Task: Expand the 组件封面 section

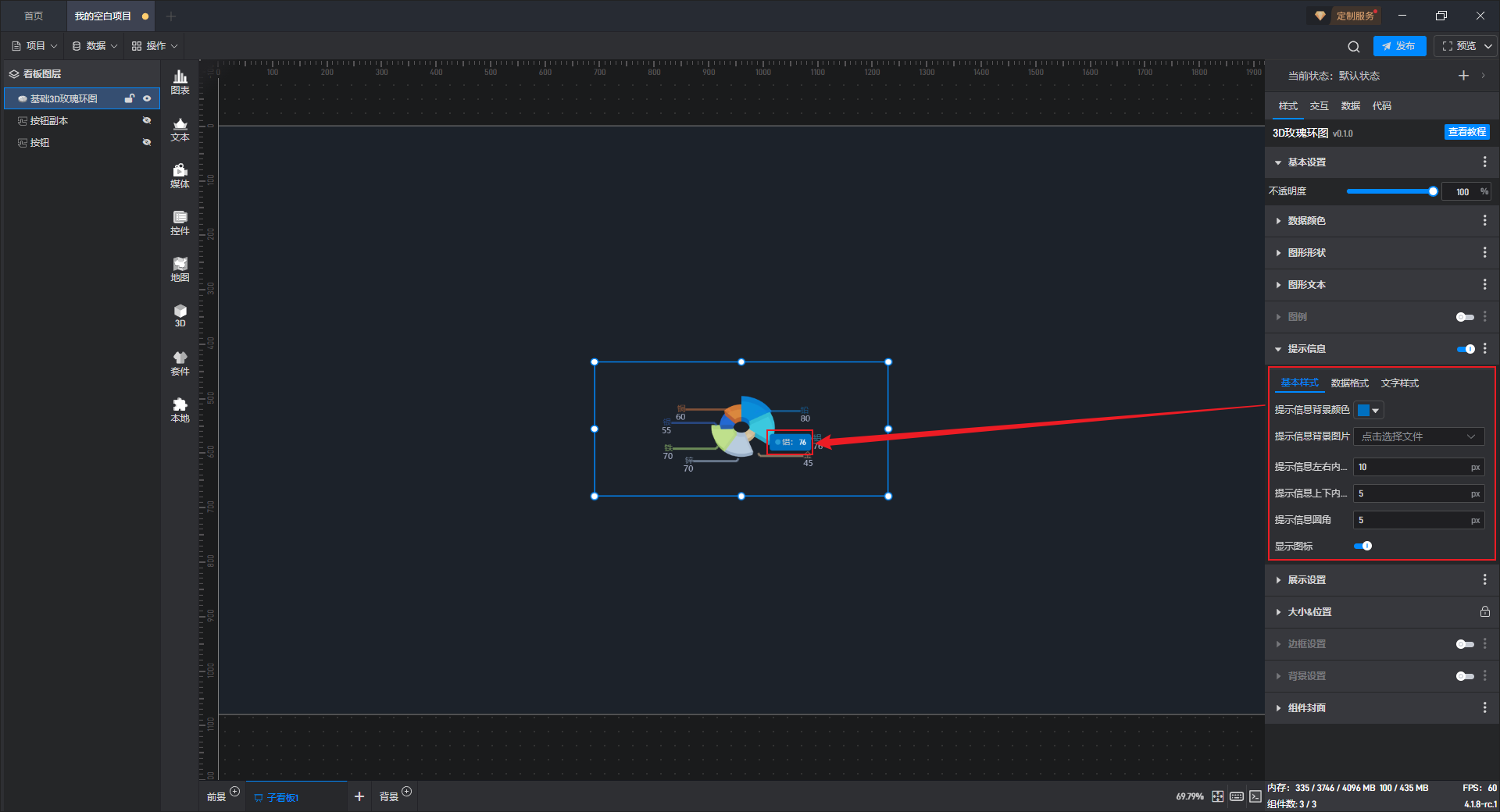Action: pos(1278,708)
